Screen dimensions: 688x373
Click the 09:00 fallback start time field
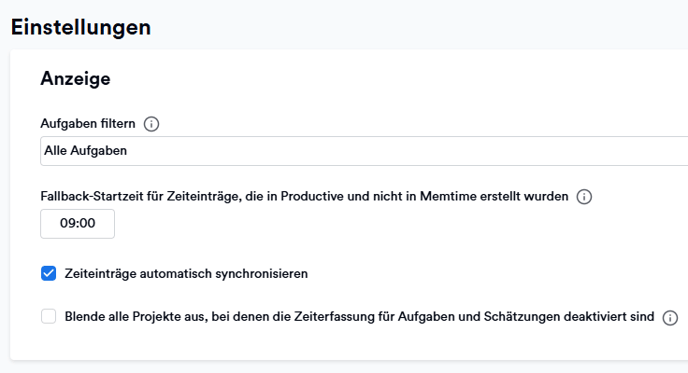pyautogui.click(x=78, y=224)
